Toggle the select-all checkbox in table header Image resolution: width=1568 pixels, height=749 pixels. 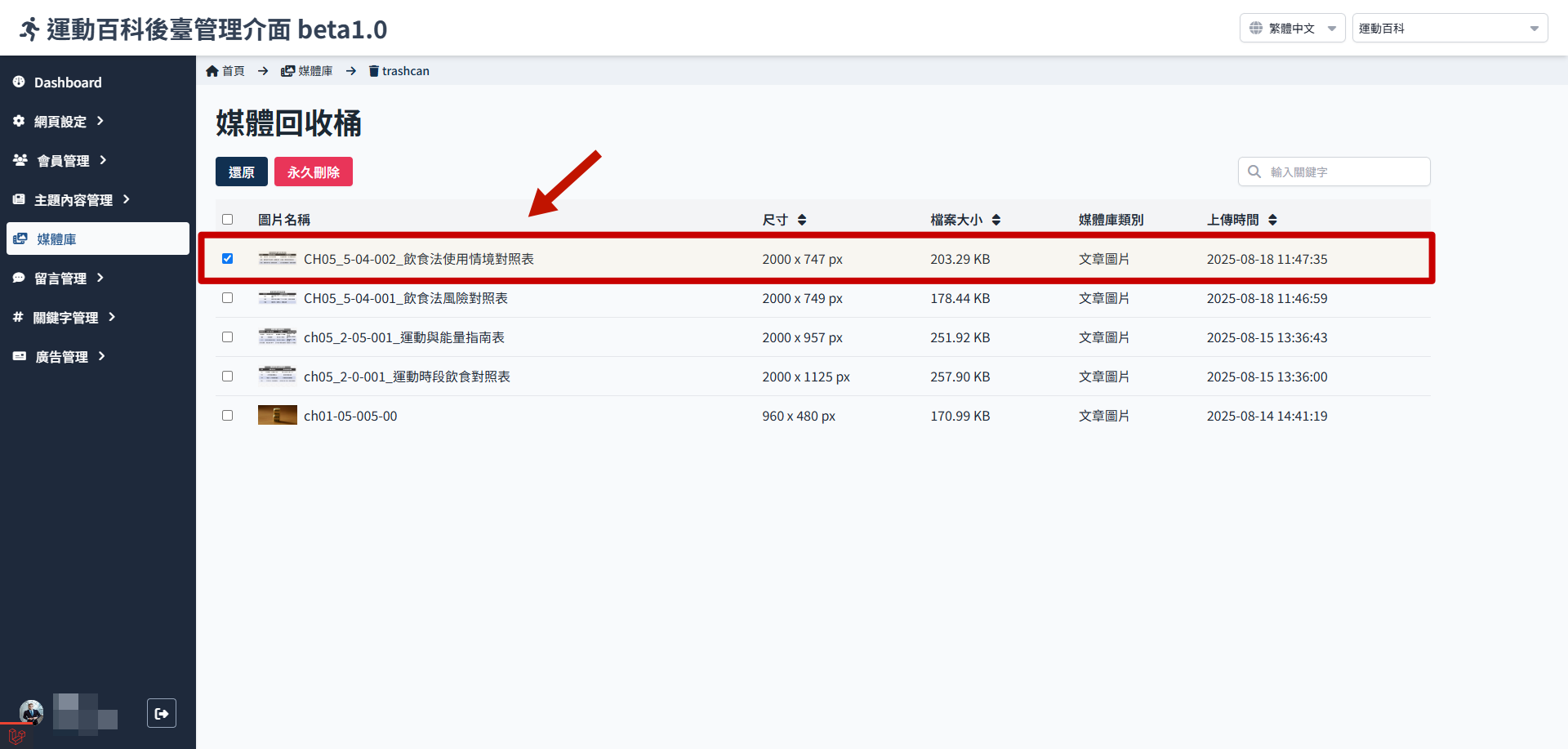[228, 220]
